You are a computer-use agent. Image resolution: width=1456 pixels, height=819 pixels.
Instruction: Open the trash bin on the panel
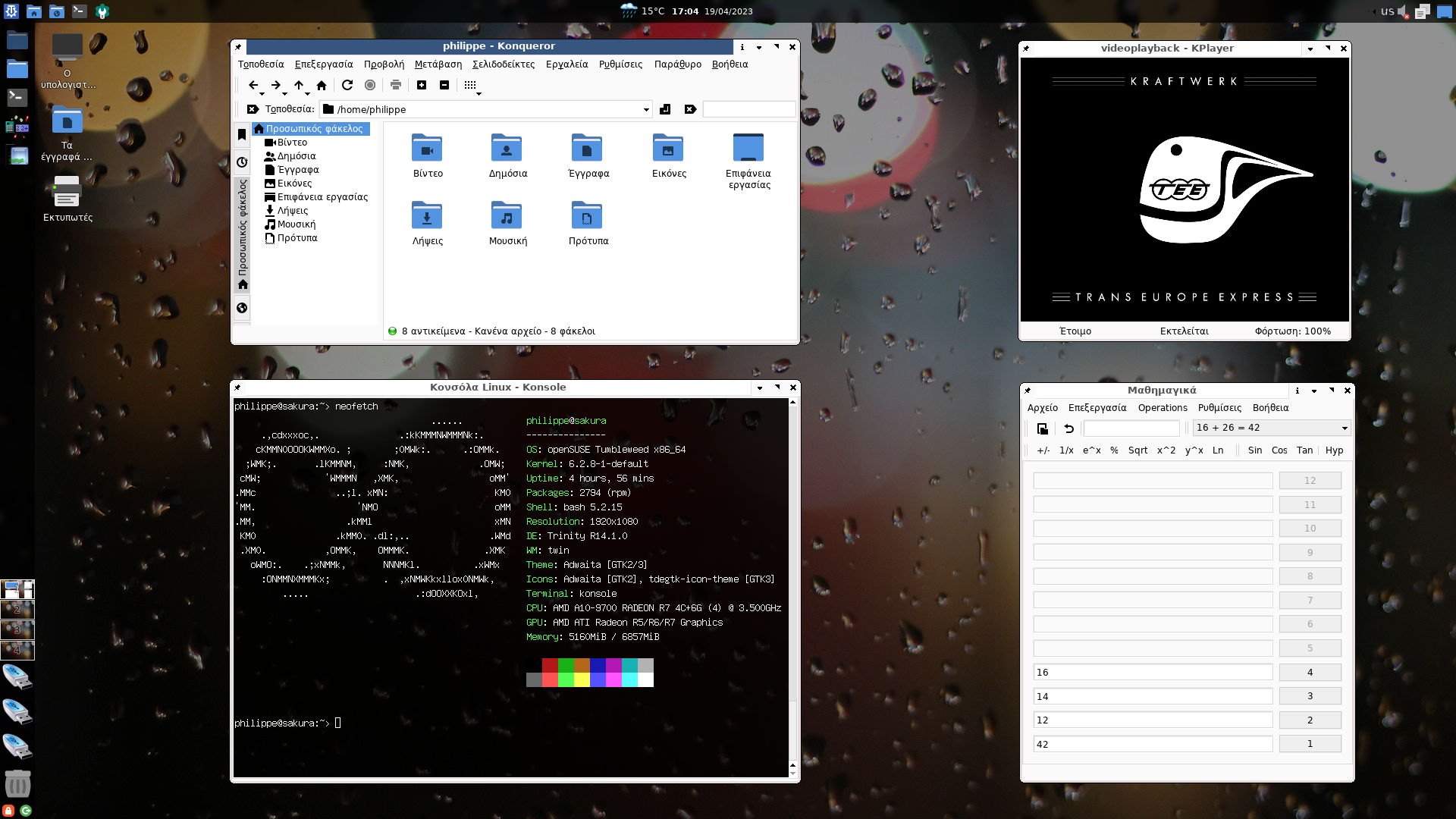coord(17,783)
